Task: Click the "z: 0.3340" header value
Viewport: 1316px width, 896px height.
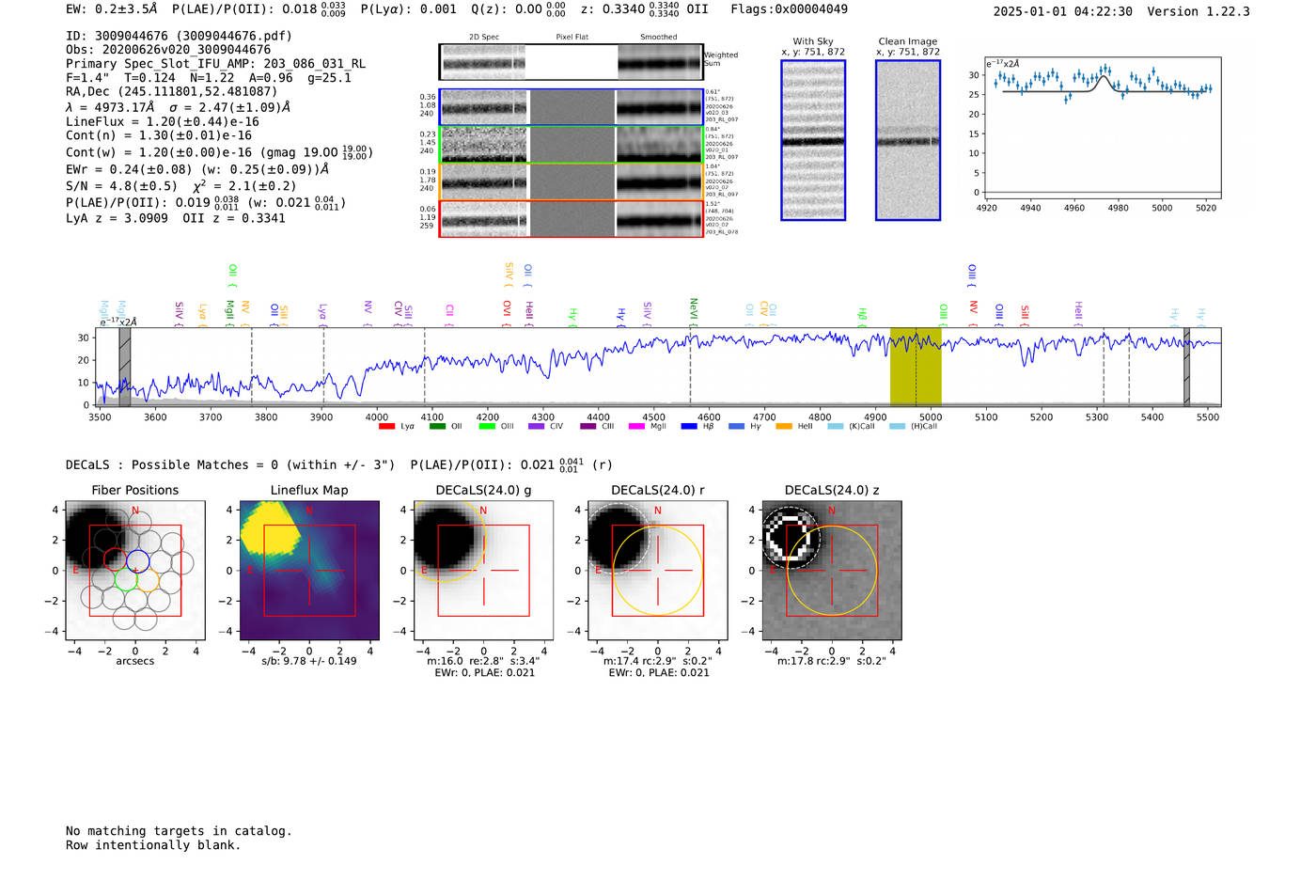Action: 630,9
